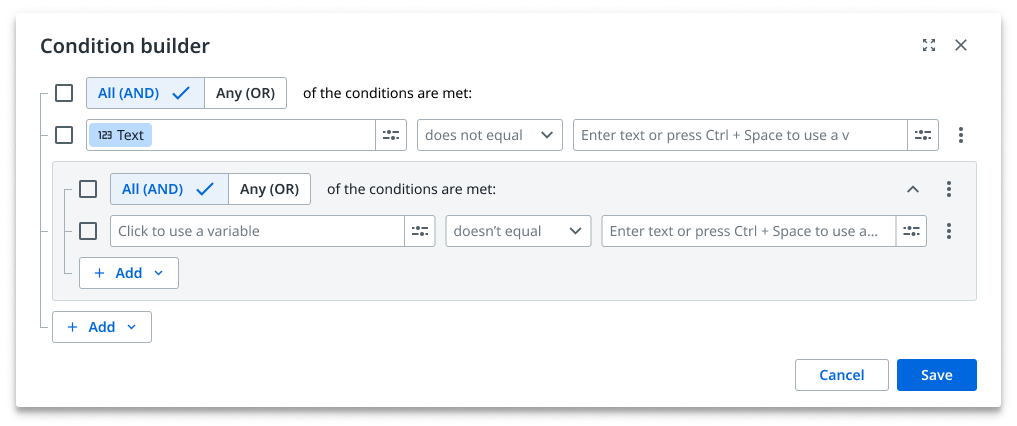The image size is (1017, 426).
Task: Open three-dot menu for nested group
Action: [x=948, y=189]
